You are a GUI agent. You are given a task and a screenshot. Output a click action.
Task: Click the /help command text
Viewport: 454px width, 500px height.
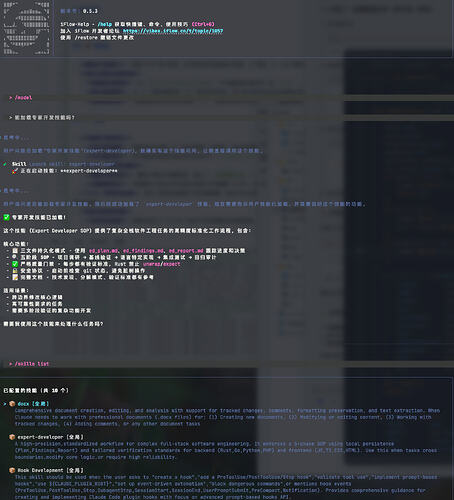point(105,24)
